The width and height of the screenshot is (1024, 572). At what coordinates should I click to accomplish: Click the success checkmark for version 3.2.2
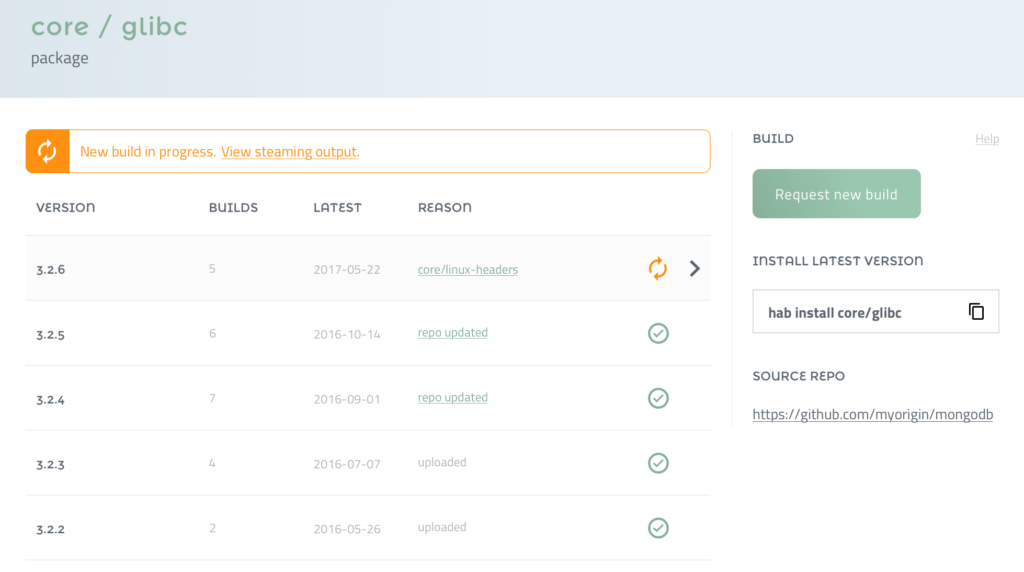pyautogui.click(x=658, y=528)
